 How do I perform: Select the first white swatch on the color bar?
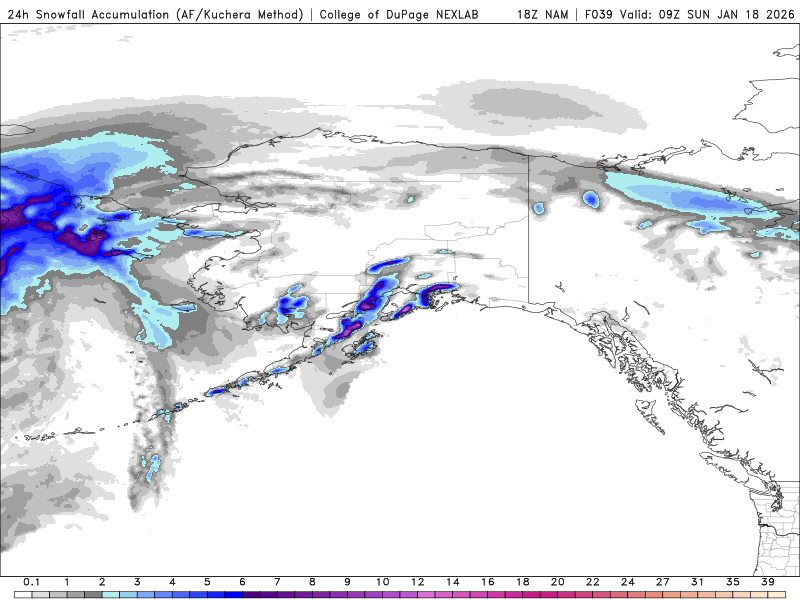(23, 595)
